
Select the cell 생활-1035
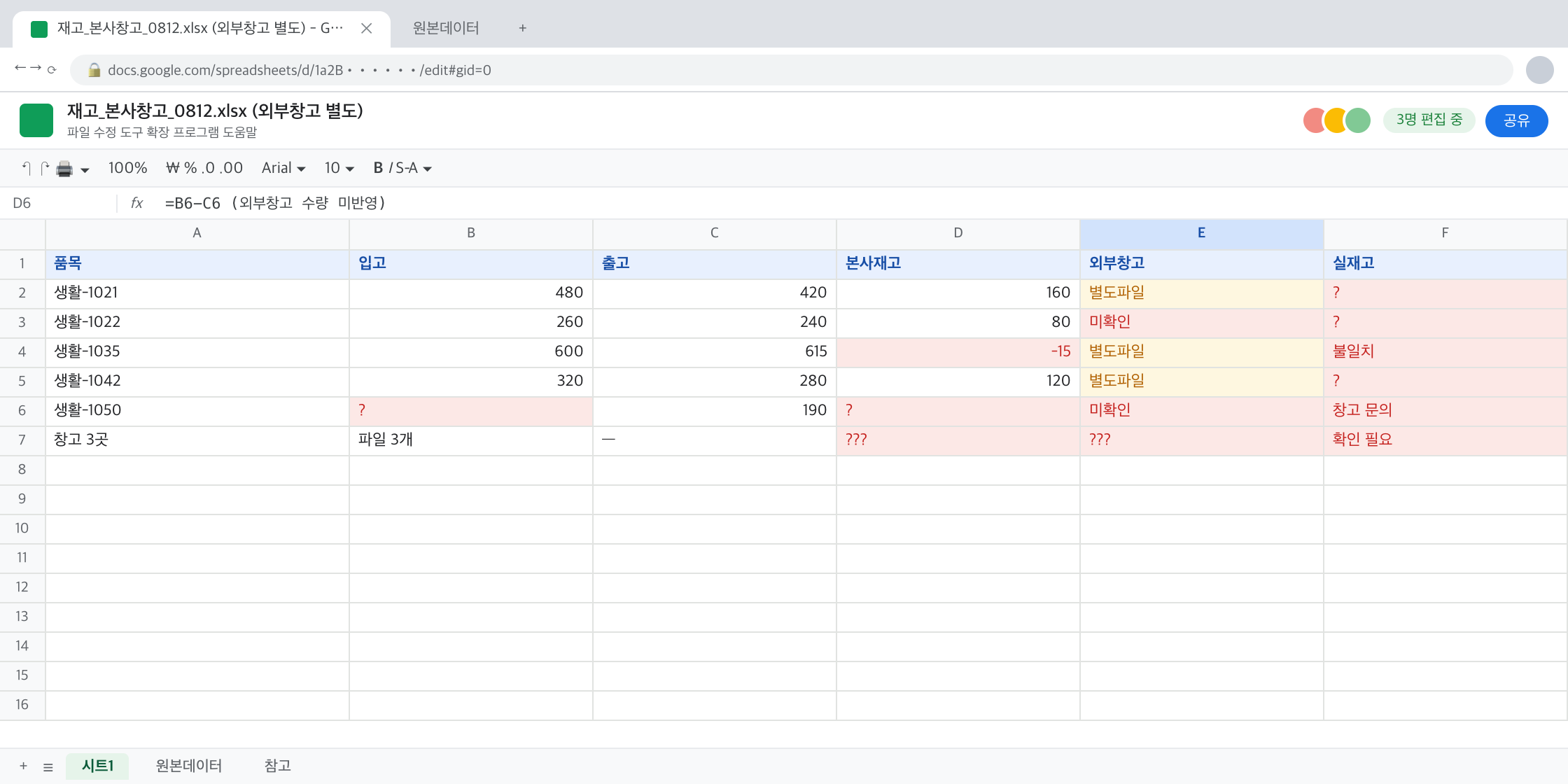(197, 351)
